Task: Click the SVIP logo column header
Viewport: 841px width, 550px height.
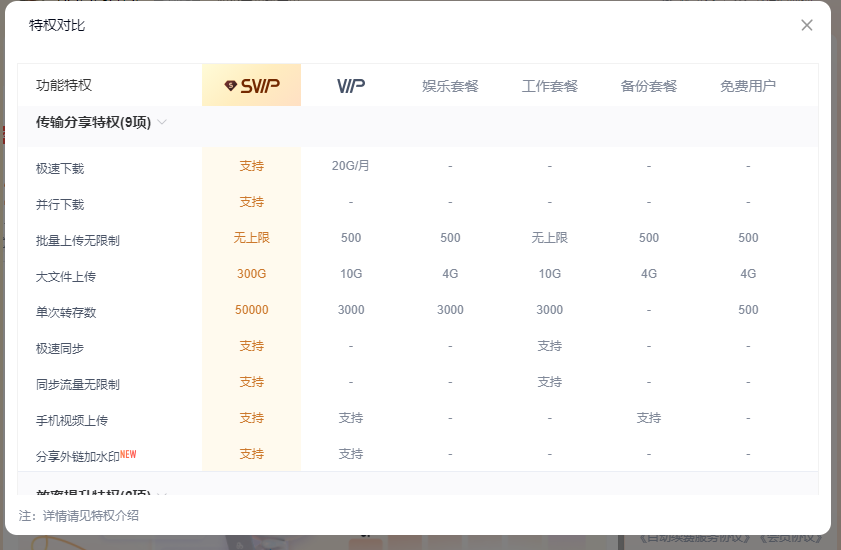Action: 252,86
